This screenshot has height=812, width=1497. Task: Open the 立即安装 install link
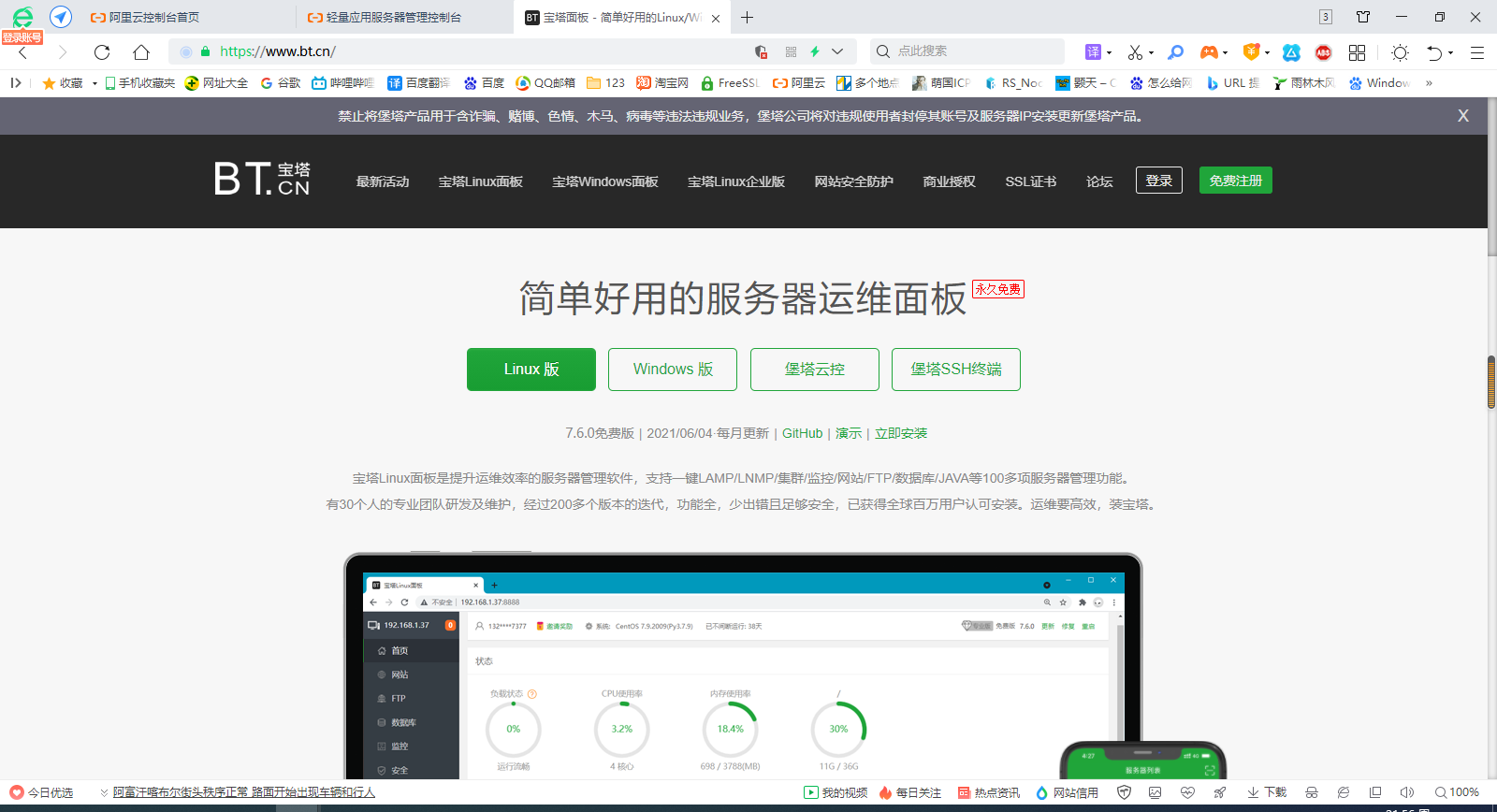tap(901, 433)
